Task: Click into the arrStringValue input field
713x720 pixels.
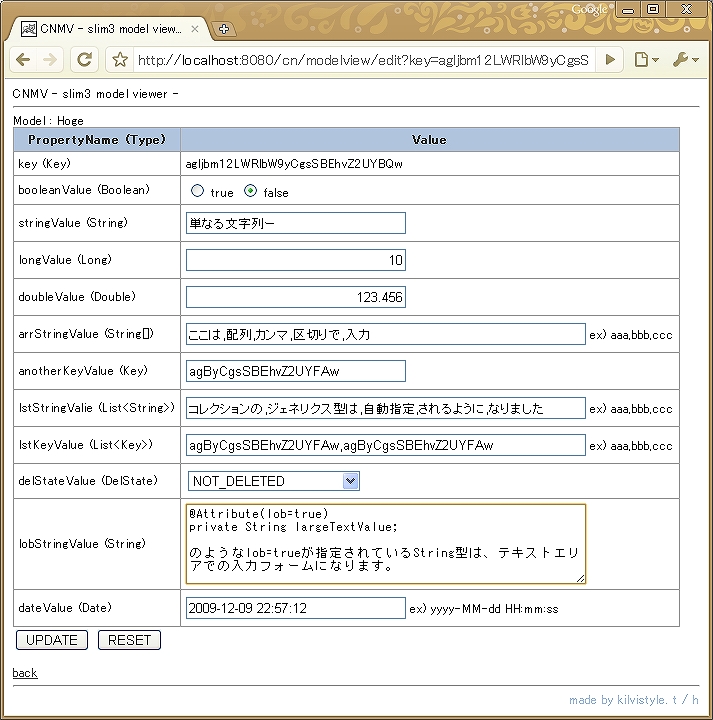Action: tap(386, 334)
